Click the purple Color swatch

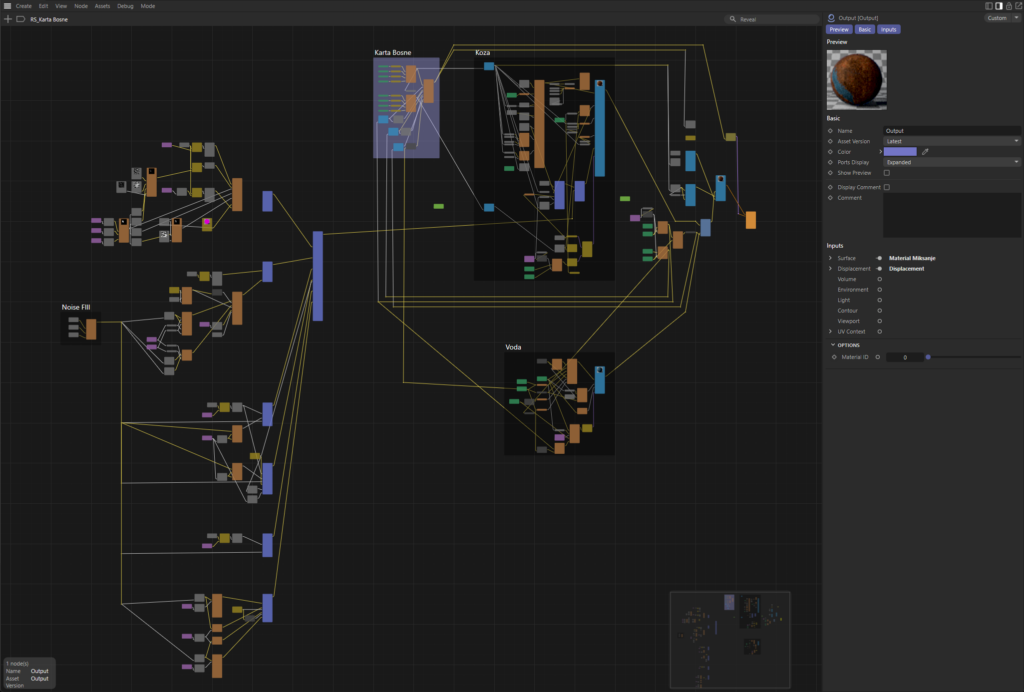(900, 152)
